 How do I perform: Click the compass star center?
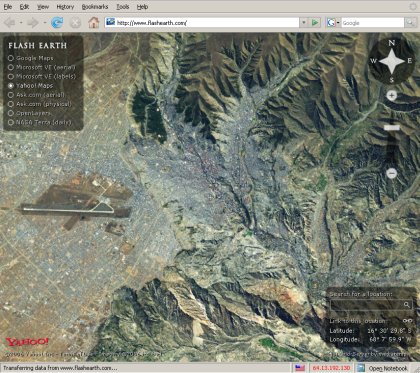[392, 61]
